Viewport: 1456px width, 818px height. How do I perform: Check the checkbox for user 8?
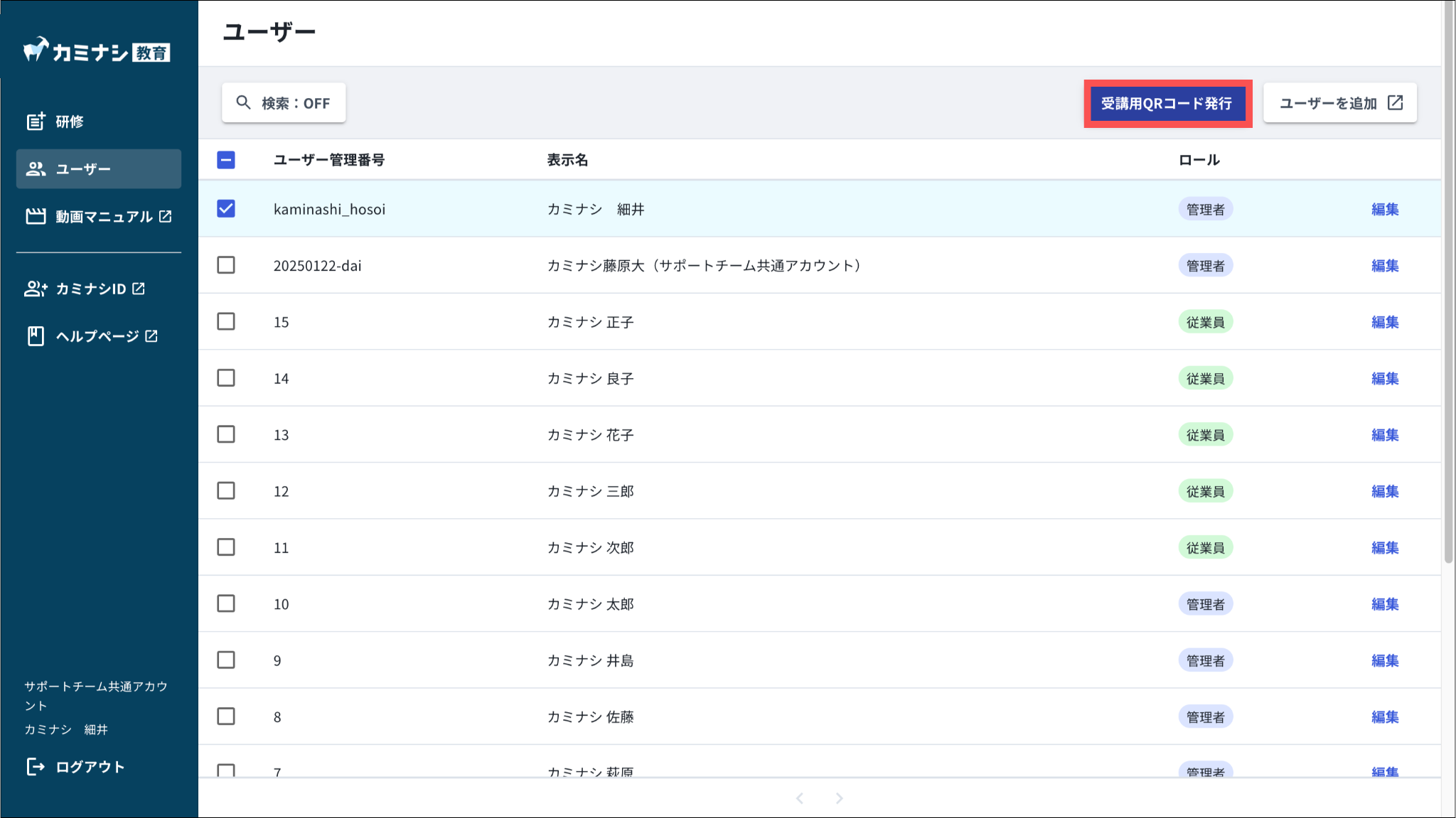pos(226,716)
